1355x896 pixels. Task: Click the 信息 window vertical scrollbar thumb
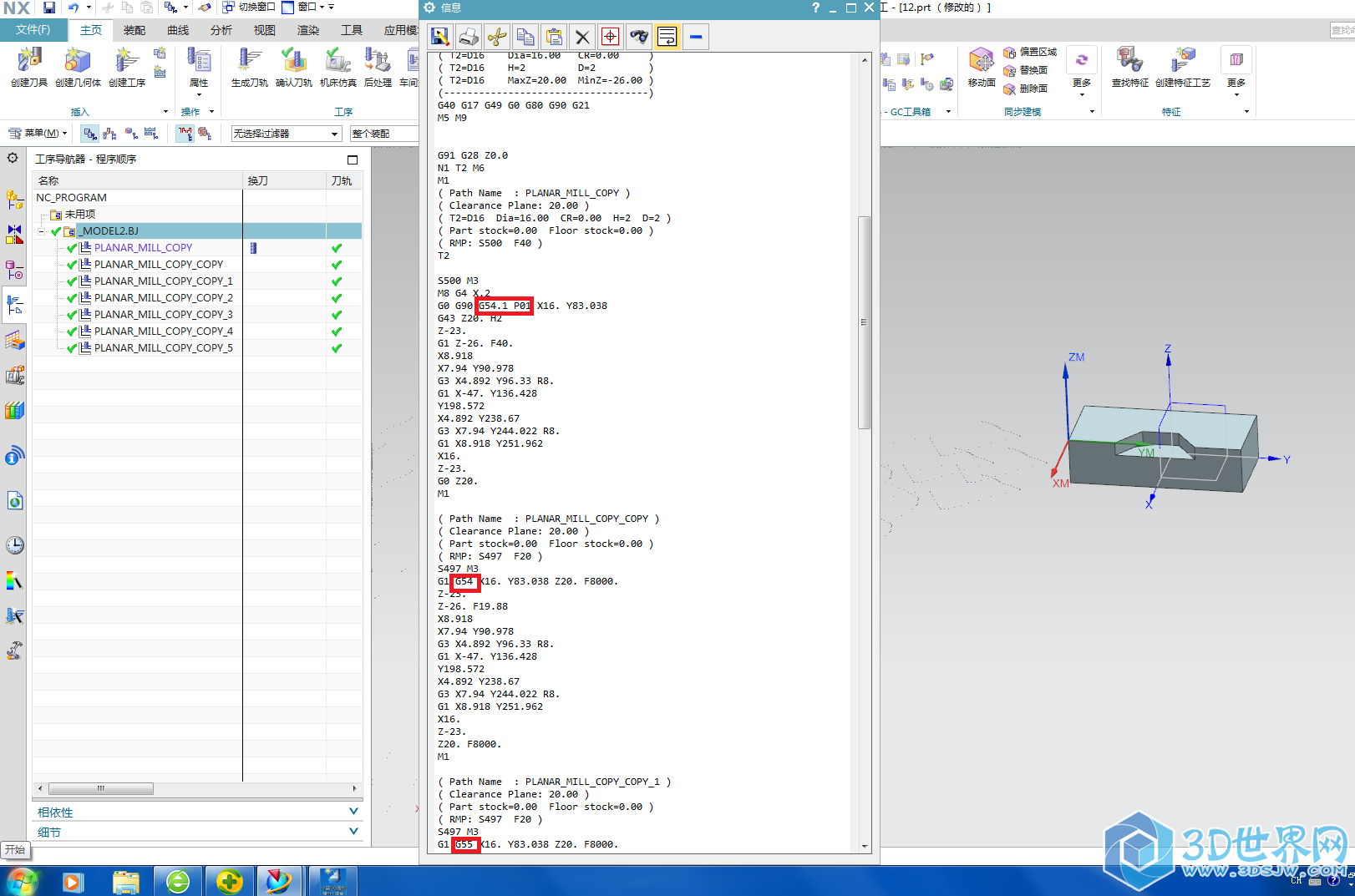coord(865,322)
